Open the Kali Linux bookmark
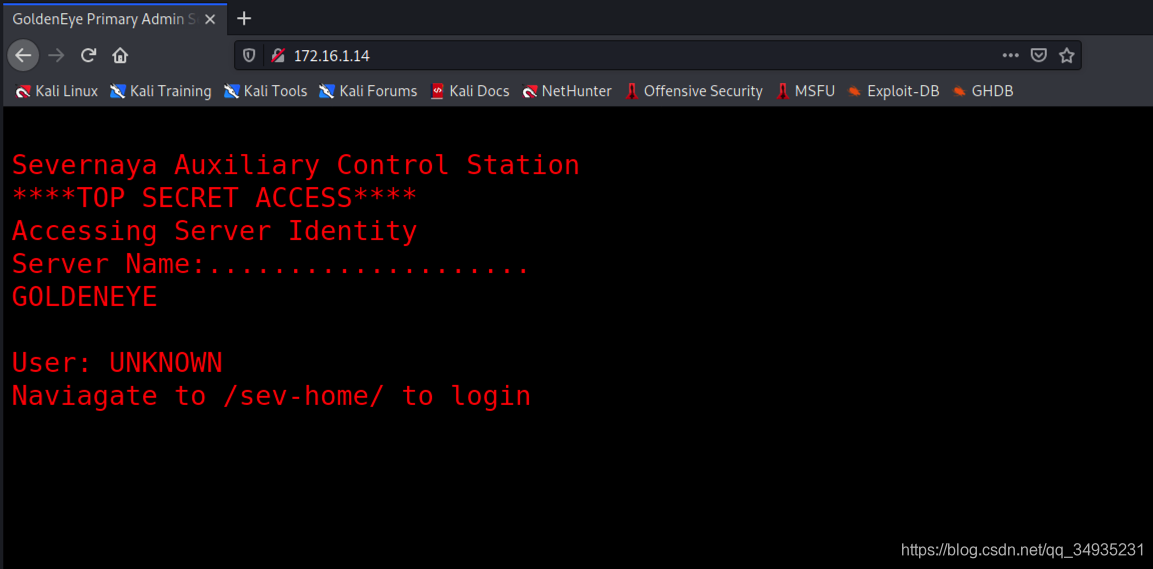 click(57, 91)
